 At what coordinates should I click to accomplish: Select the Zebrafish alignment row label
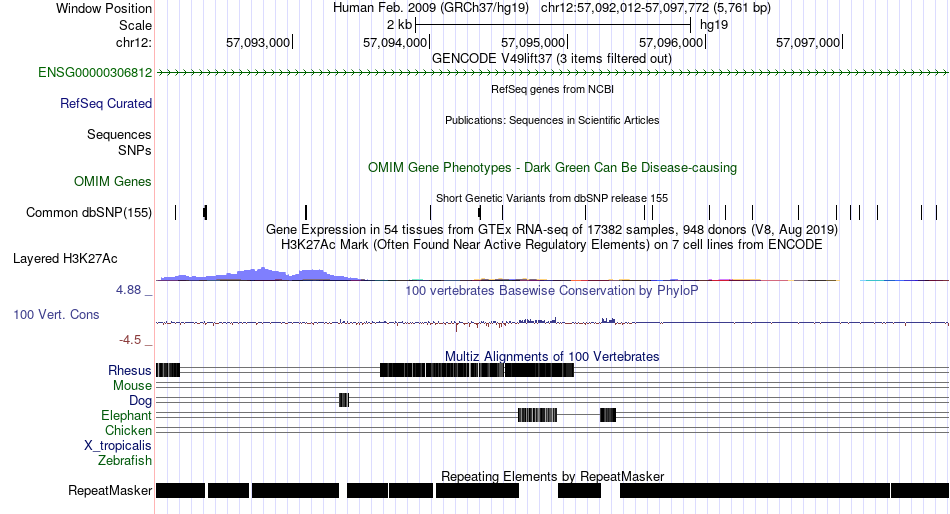[x=125, y=461]
